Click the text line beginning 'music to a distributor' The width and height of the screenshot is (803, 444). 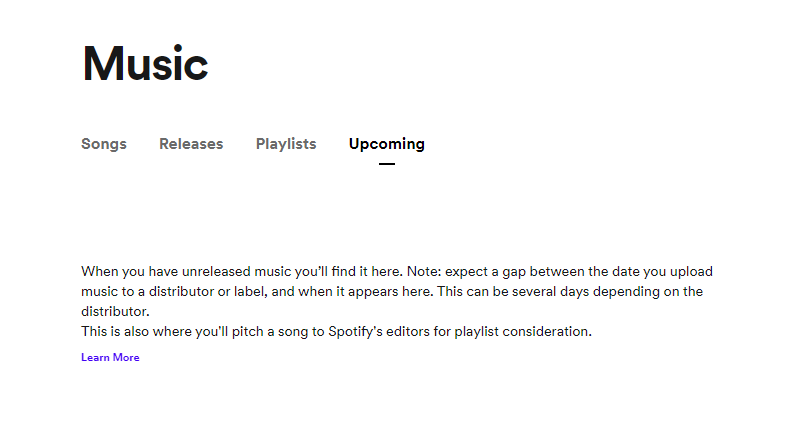pos(392,291)
